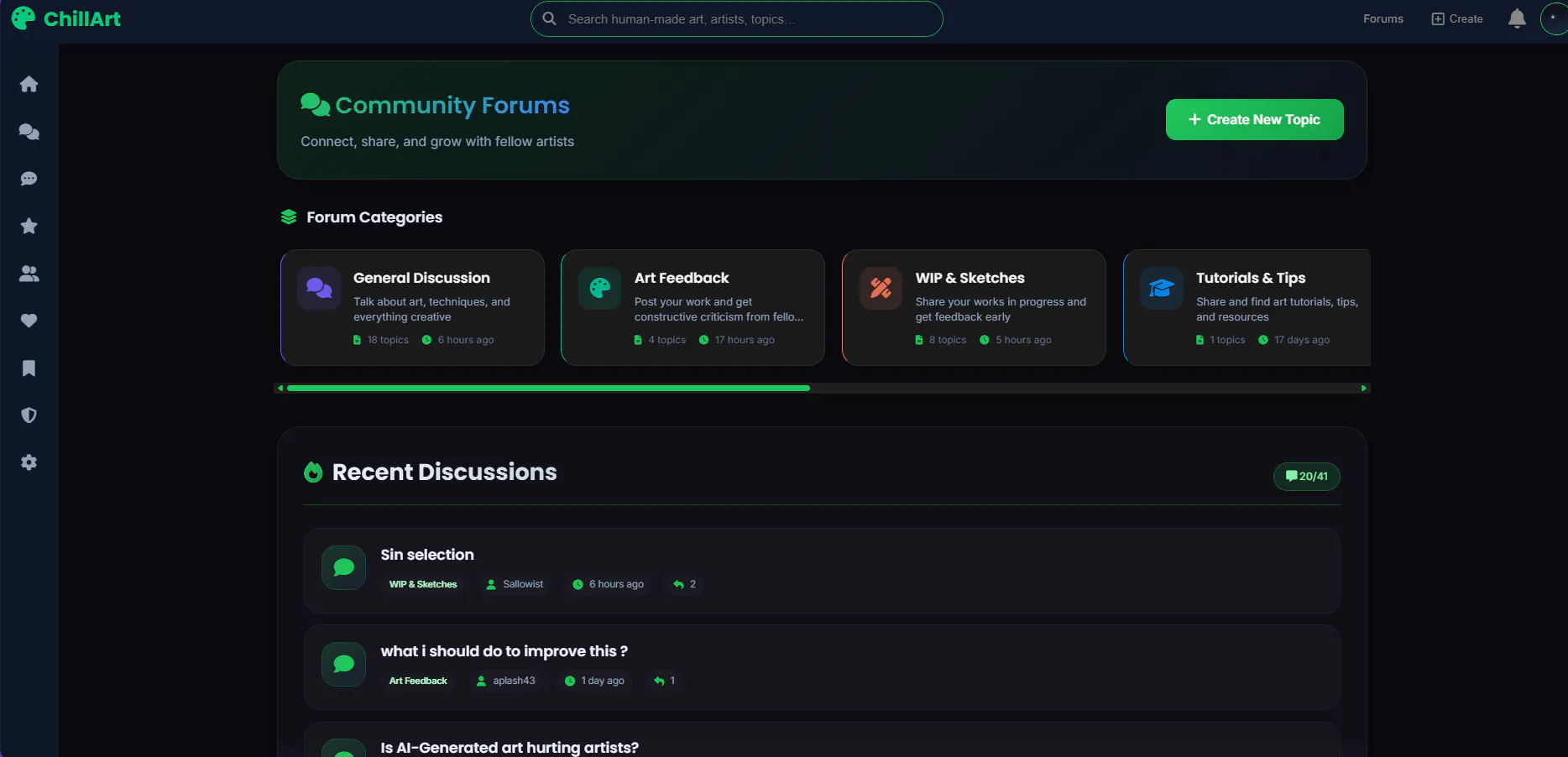Open the WIP & Sketches category card
This screenshot has height=757, width=1568.
(x=974, y=307)
